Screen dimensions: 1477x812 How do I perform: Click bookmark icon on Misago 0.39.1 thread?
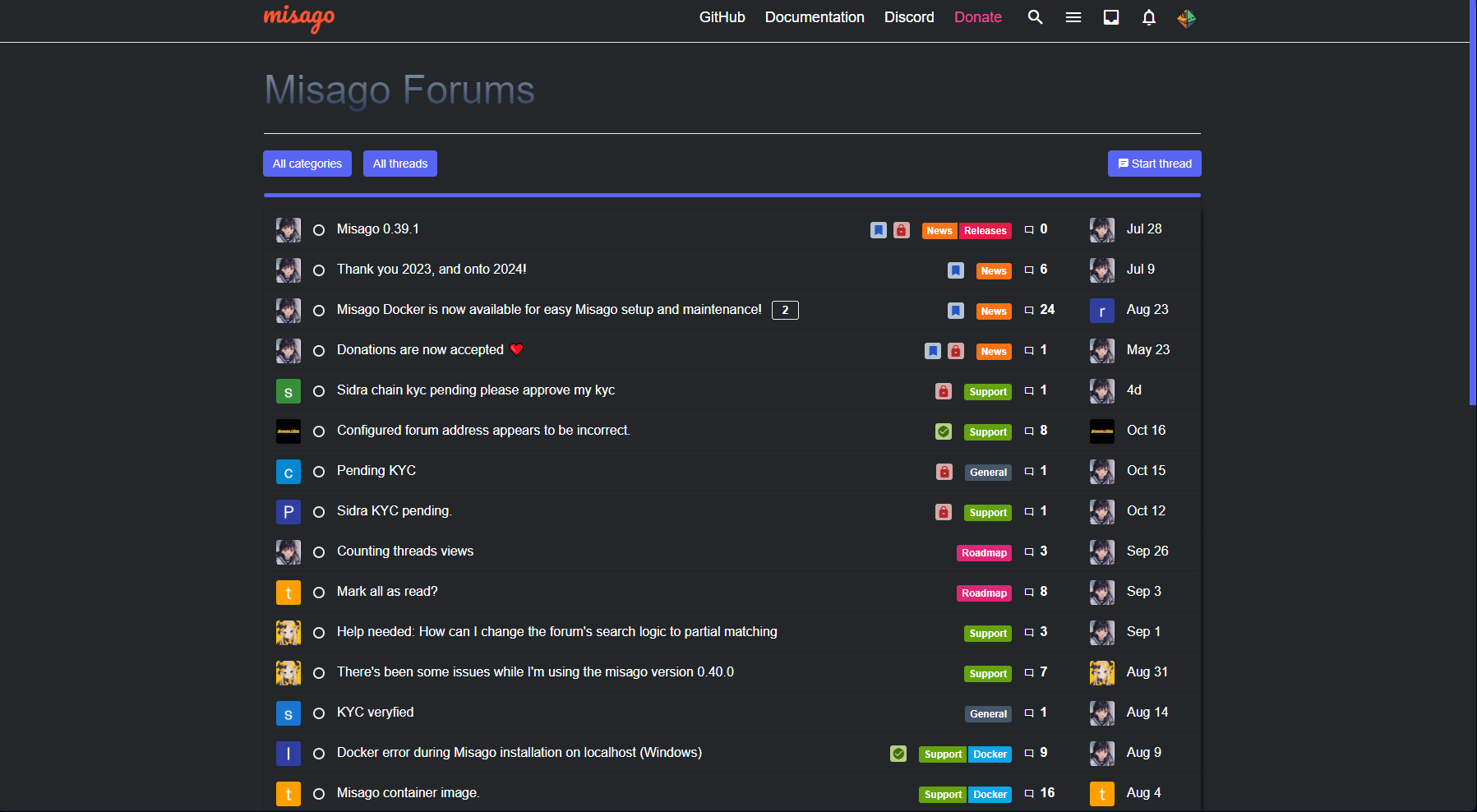[x=878, y=230]
